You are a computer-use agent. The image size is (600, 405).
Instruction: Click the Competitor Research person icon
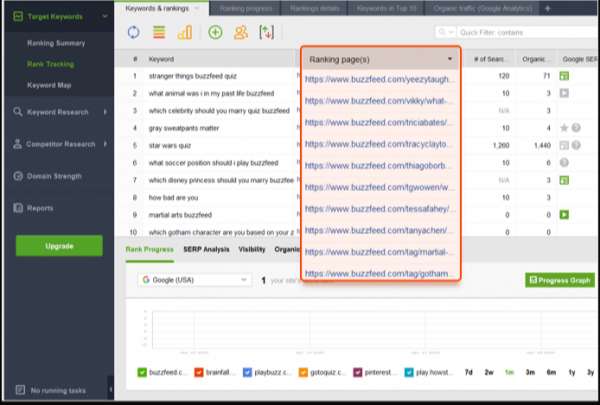[17, 144]
